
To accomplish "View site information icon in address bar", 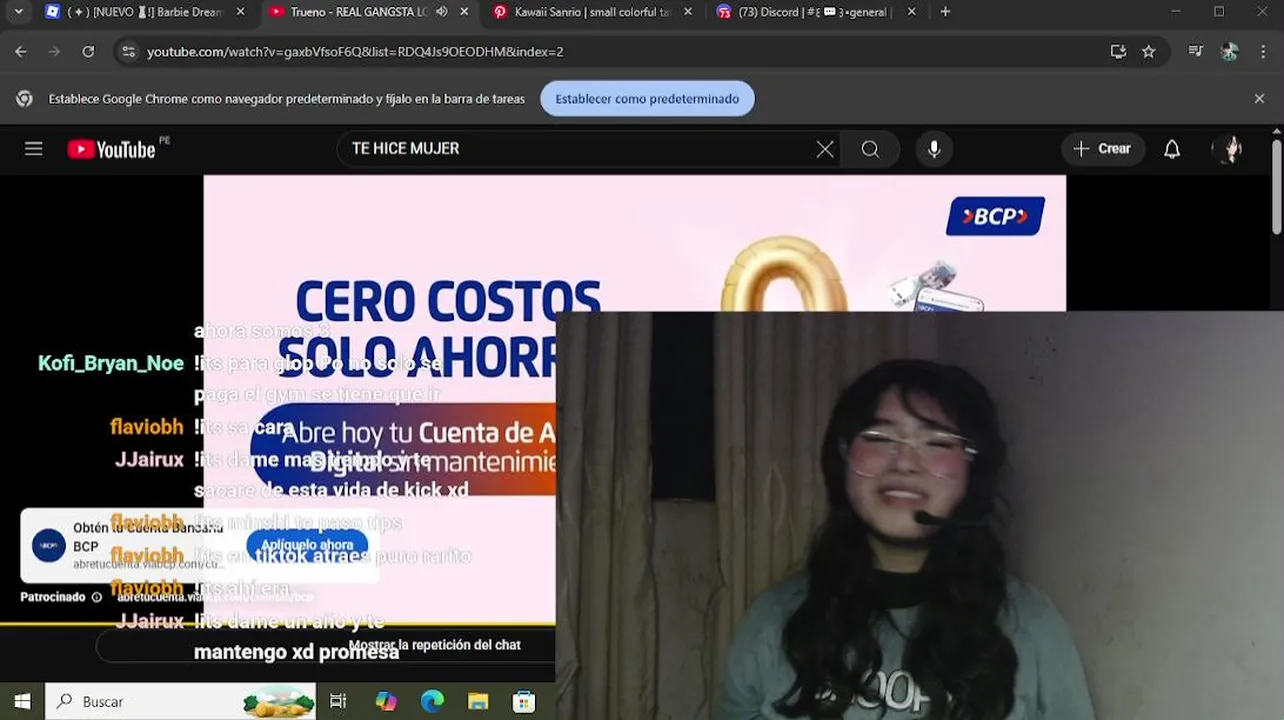I will pyautogui.click(x=128, y=51).
